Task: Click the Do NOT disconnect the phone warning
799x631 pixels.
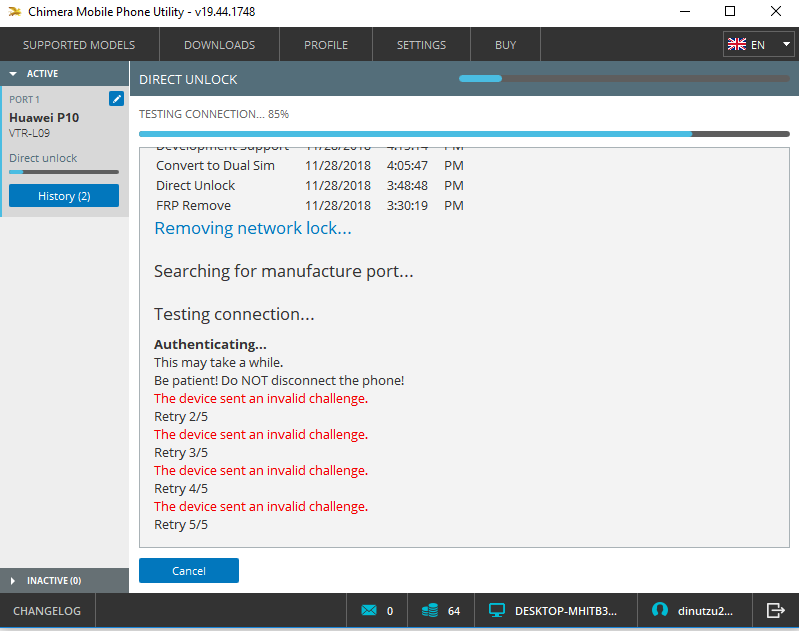Action: 279,381
